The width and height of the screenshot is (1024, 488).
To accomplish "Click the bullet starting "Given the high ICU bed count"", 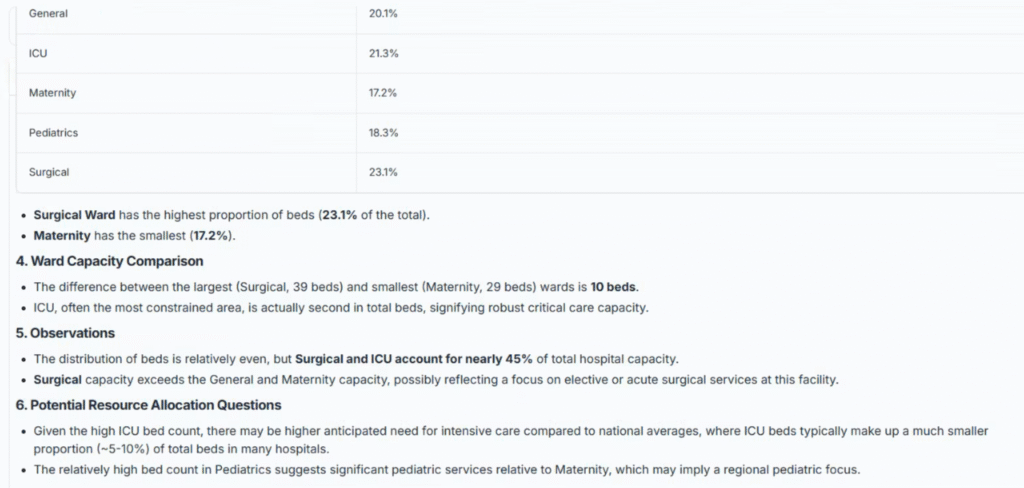I will tap(510, 431).
